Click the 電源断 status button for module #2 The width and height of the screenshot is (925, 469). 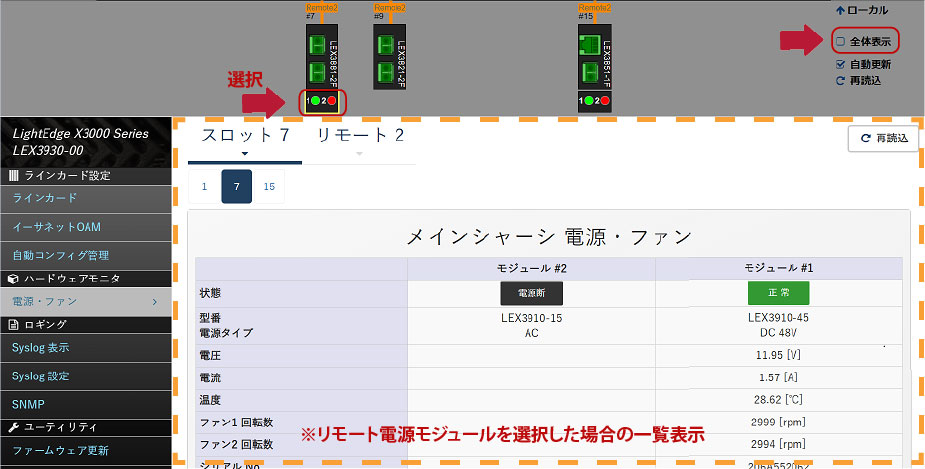click(531, 293)
